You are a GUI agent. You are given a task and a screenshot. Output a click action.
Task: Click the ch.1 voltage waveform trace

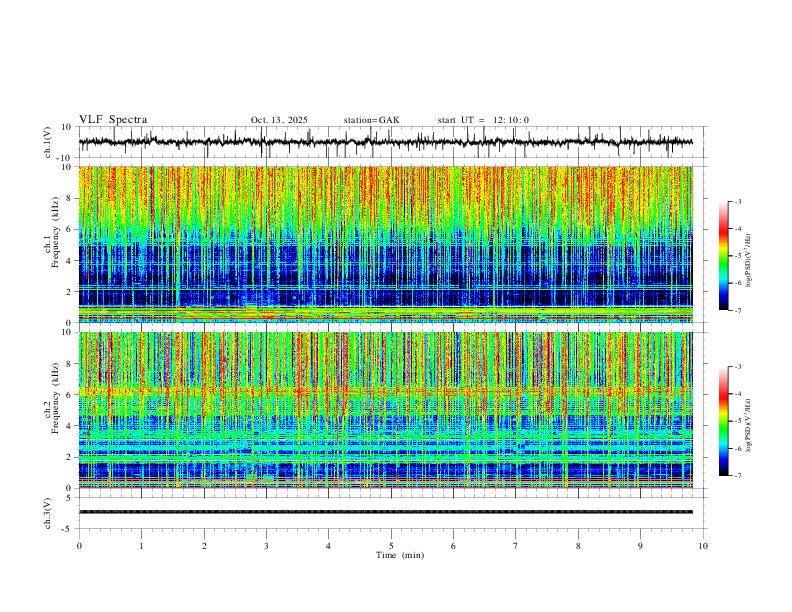[385, 142]
